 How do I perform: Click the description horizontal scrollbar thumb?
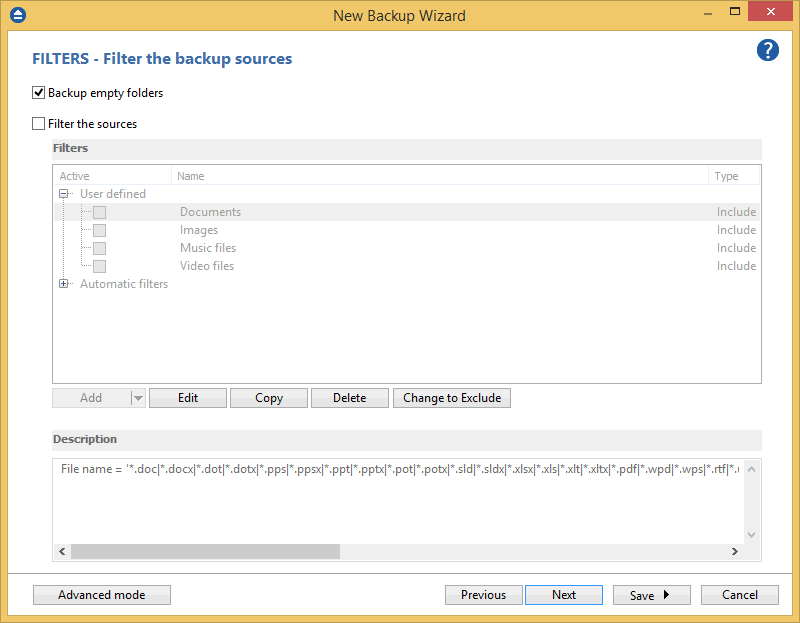pos(205,551)
